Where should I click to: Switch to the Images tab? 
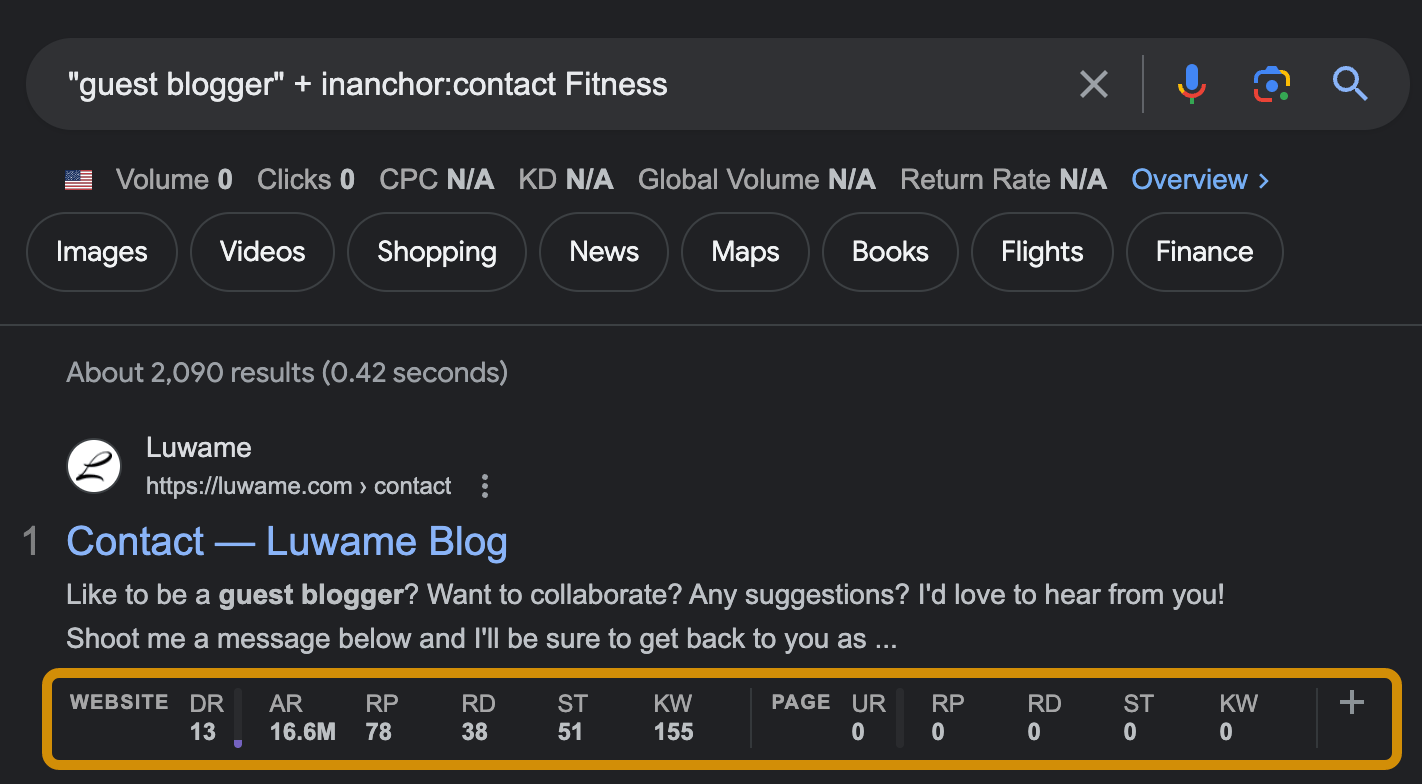coord(101,252)
